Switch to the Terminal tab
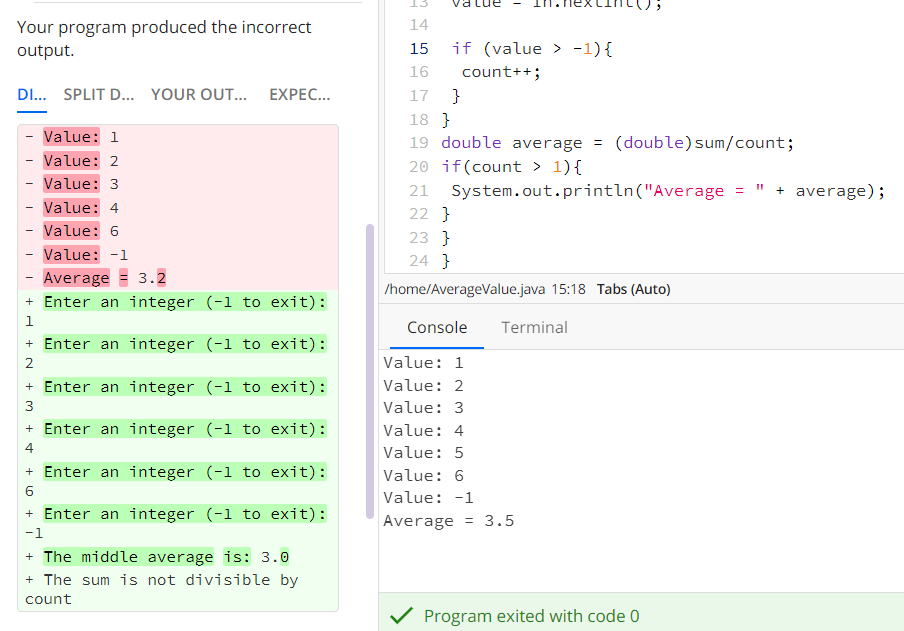The image size is (904, 631). tap(534, 327)
